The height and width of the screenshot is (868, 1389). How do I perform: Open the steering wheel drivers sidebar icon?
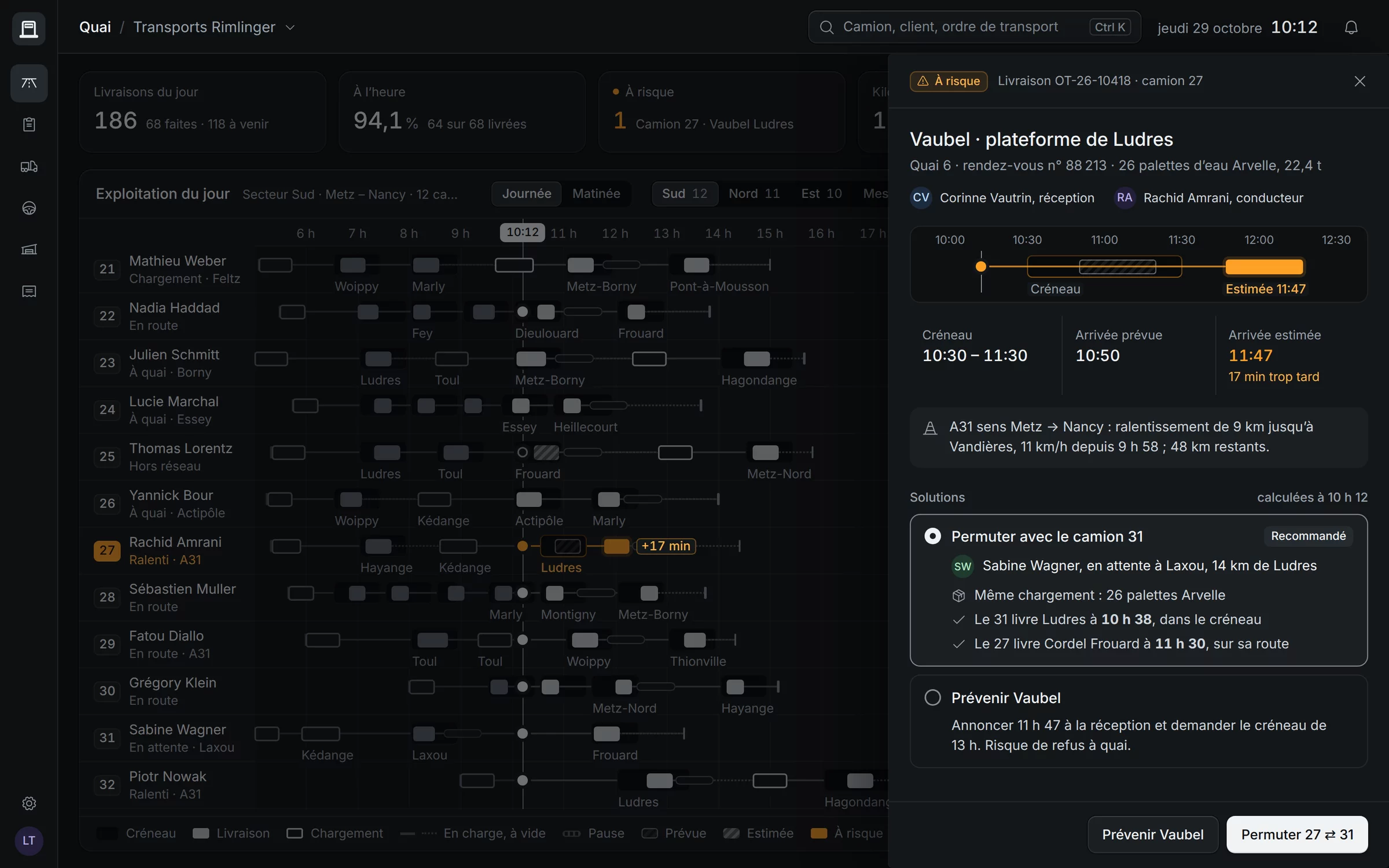(29, 208)
